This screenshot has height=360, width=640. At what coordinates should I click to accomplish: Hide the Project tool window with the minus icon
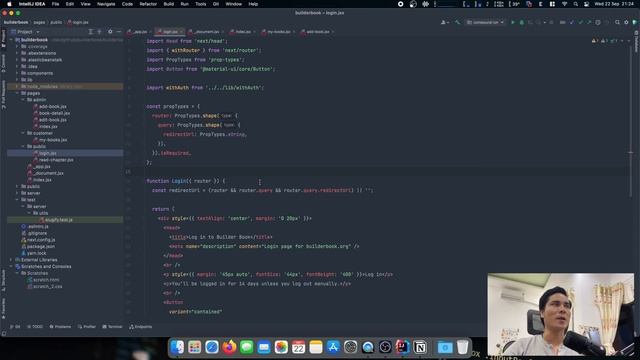[118, 31]
